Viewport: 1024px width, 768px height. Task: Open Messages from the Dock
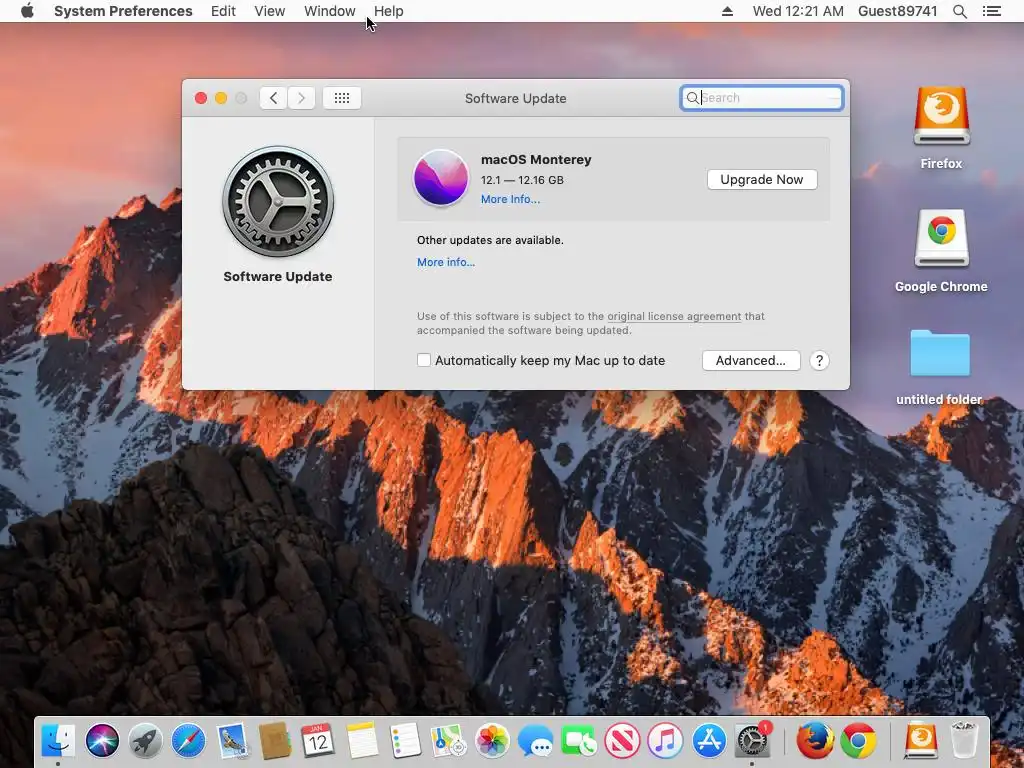coord(535,741)
